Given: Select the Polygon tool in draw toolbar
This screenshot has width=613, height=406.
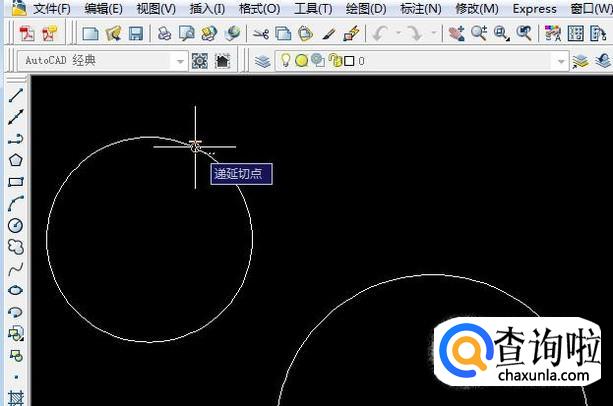Looking at the screenshot, I should (15, 160).
